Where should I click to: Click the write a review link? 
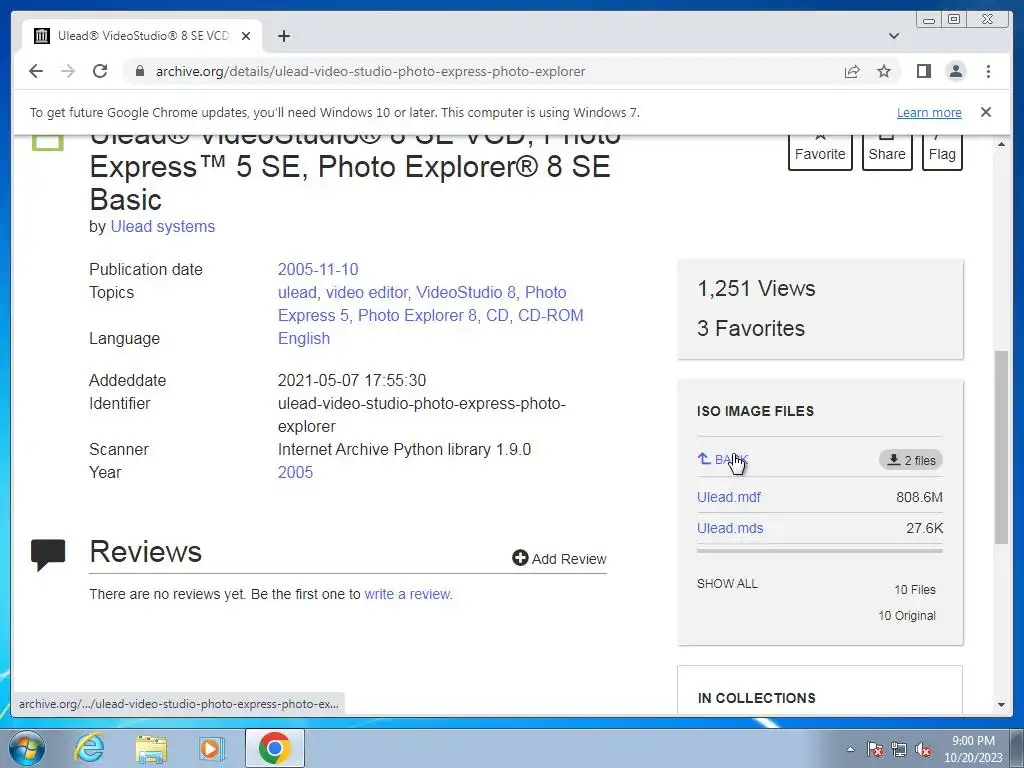coord(407,594)
